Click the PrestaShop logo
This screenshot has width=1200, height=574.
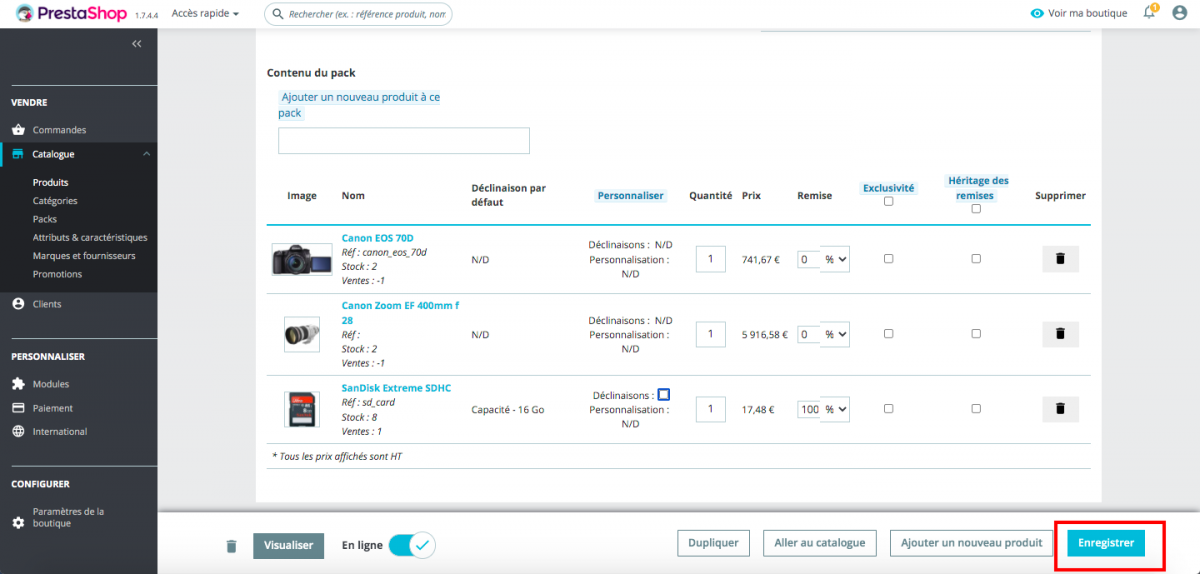tap(71, 14)
